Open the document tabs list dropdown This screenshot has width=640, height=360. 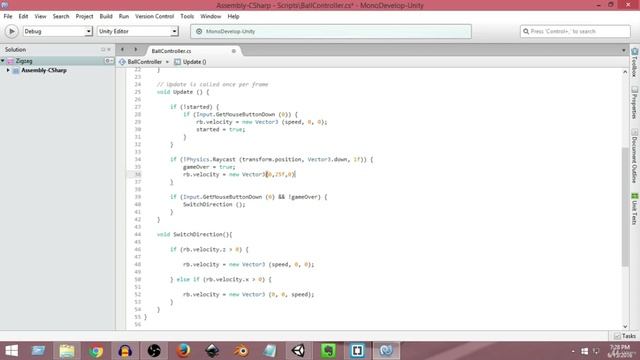click(x=623, y=50)
